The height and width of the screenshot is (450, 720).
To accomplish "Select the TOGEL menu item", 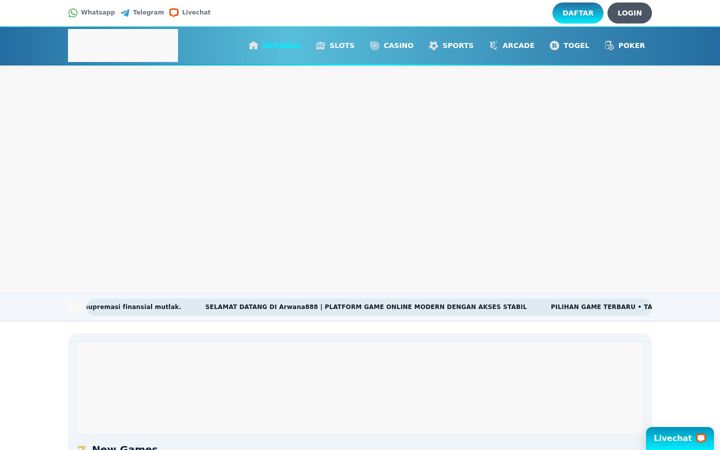I will pos(569,45).
